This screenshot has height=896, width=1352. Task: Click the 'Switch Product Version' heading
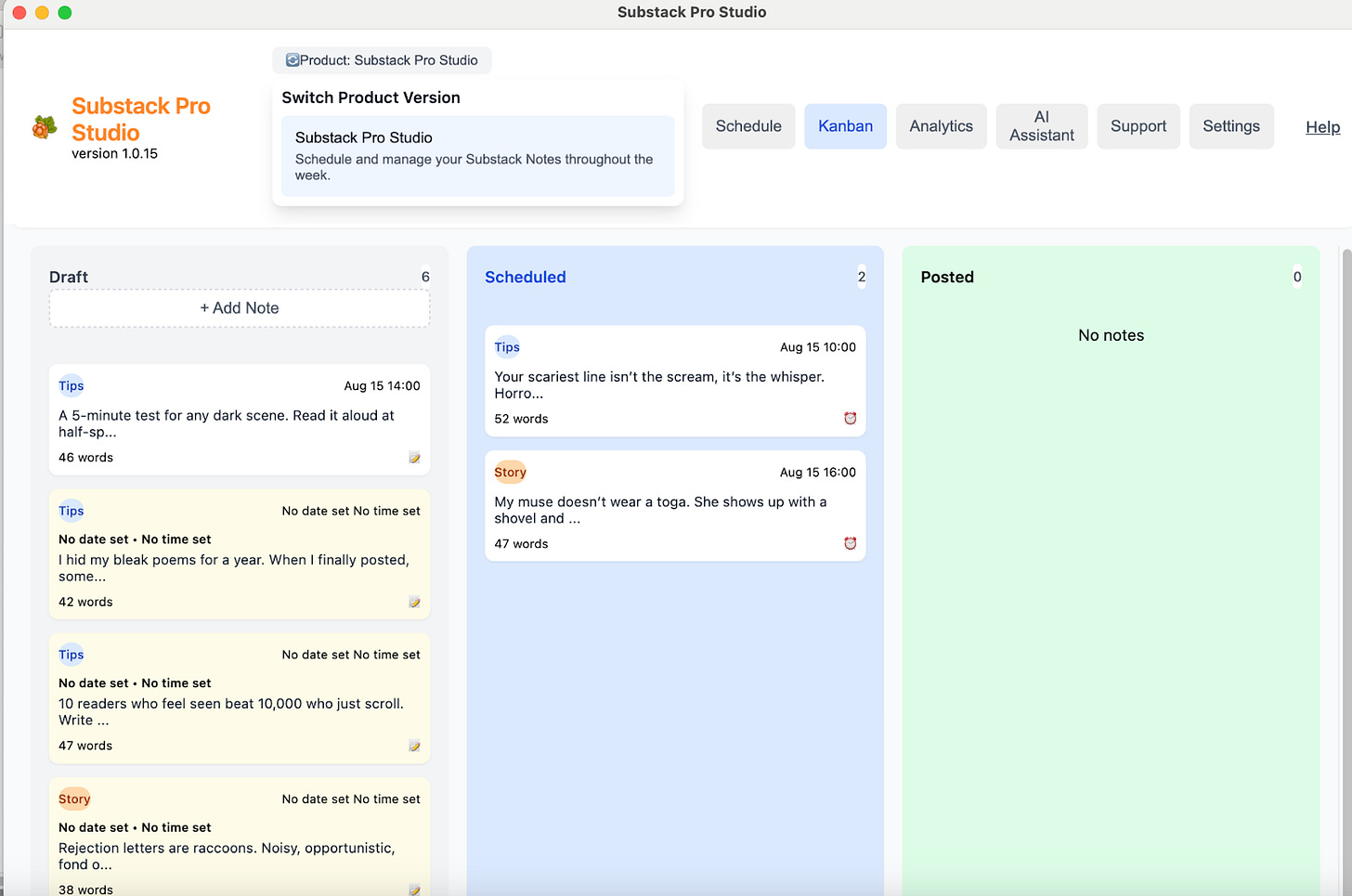pos(370,97)
